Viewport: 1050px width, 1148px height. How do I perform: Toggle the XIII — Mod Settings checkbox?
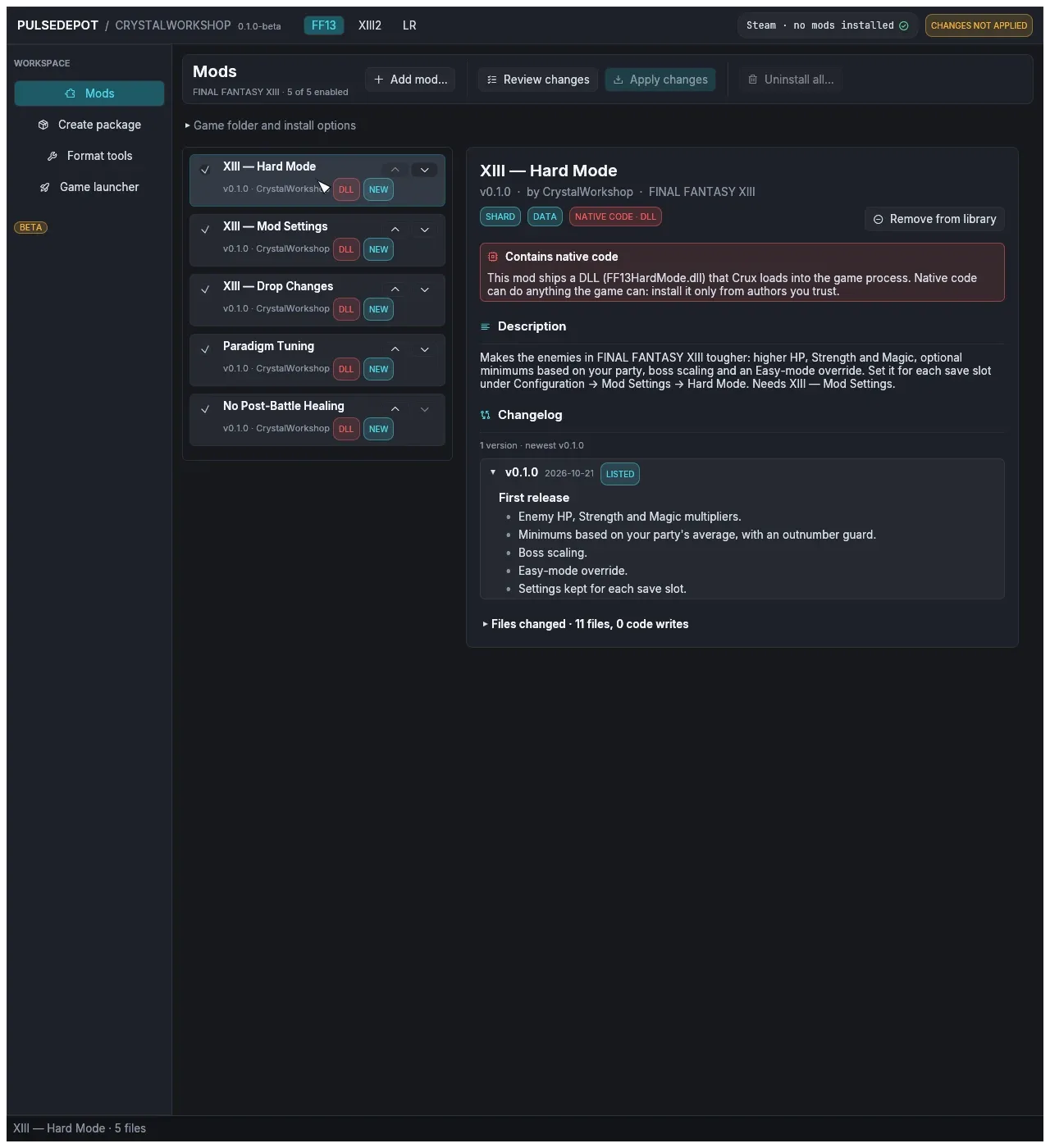point(205,230)
